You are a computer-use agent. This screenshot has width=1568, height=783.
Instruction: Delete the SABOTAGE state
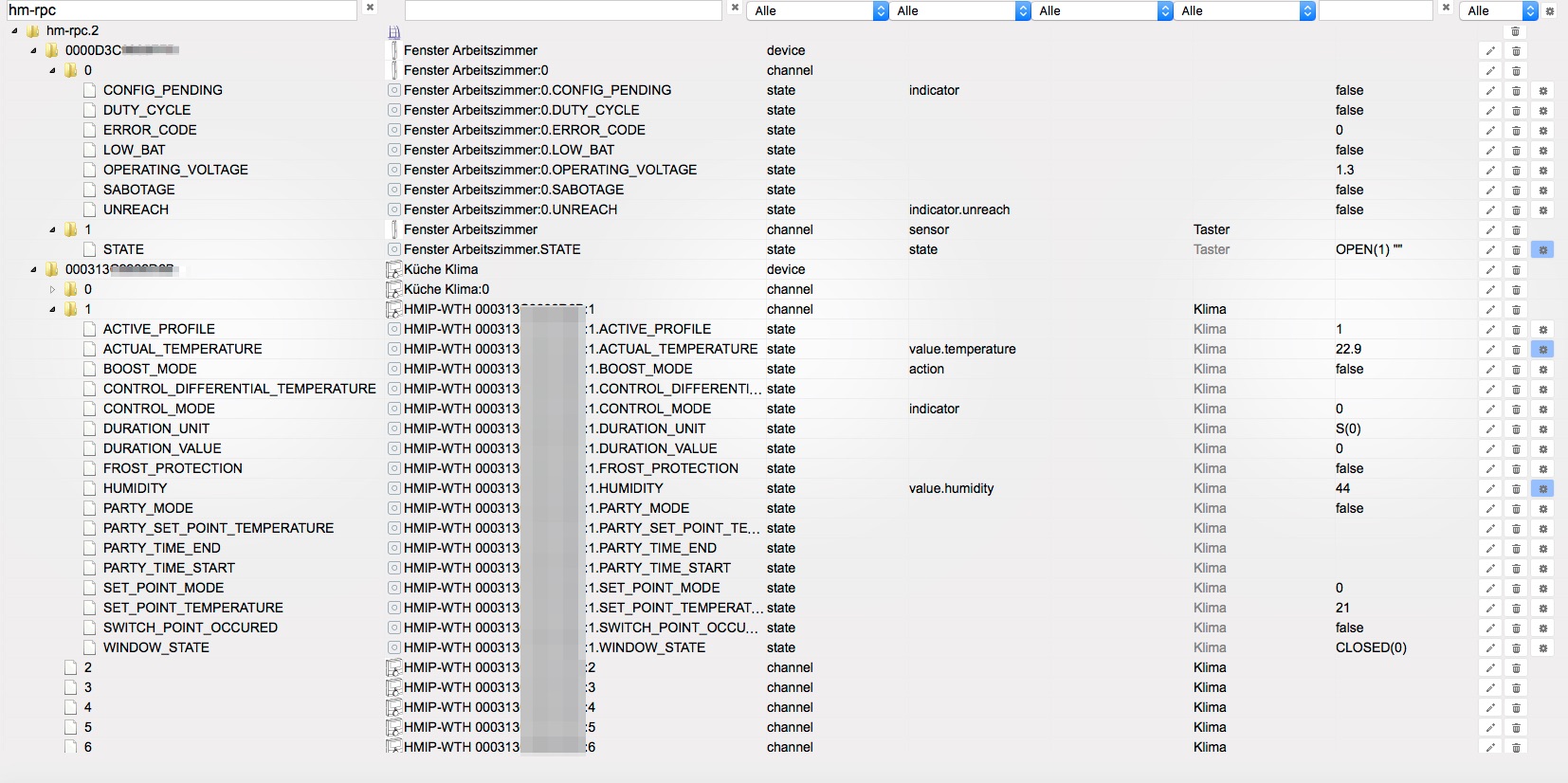(x=1516, y=191)
